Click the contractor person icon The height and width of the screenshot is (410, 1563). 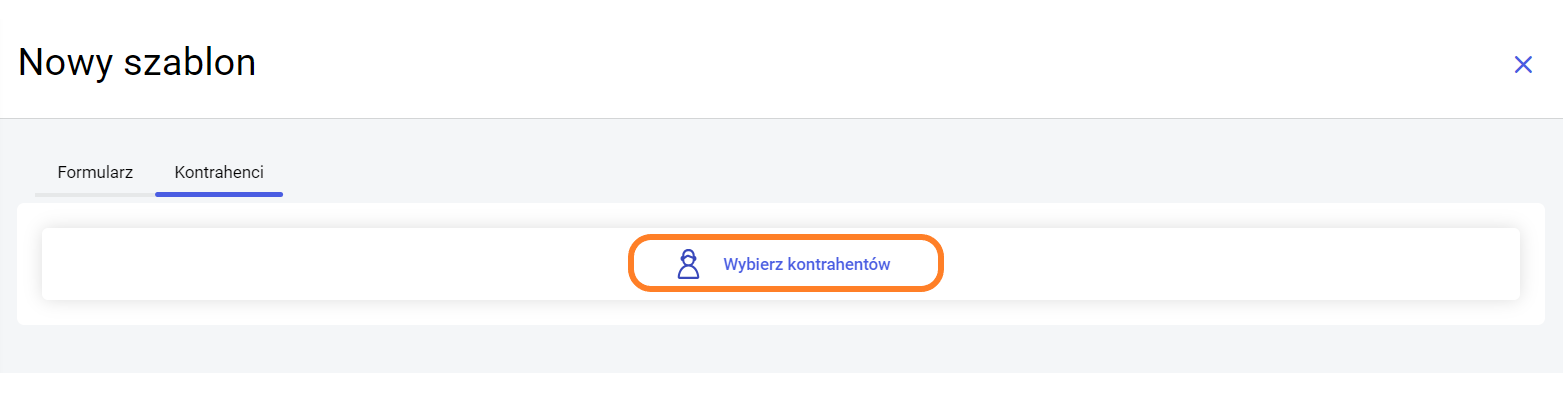point(688,264)
